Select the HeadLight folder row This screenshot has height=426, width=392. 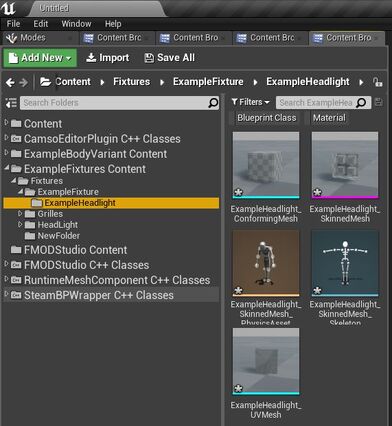(x=111, y=225)
